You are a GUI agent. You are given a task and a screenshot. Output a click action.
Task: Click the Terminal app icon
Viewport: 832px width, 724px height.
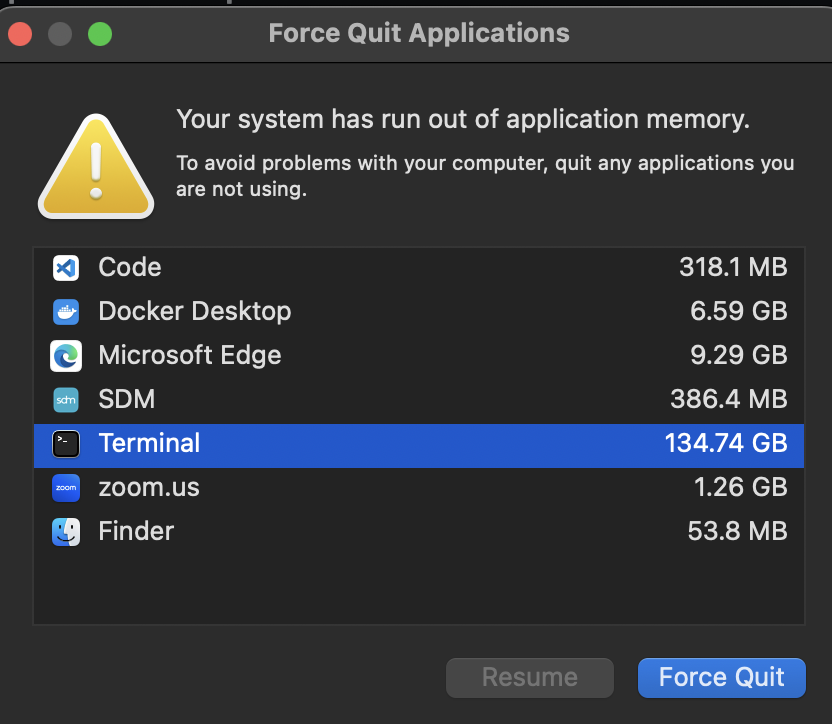coord(66,444)
